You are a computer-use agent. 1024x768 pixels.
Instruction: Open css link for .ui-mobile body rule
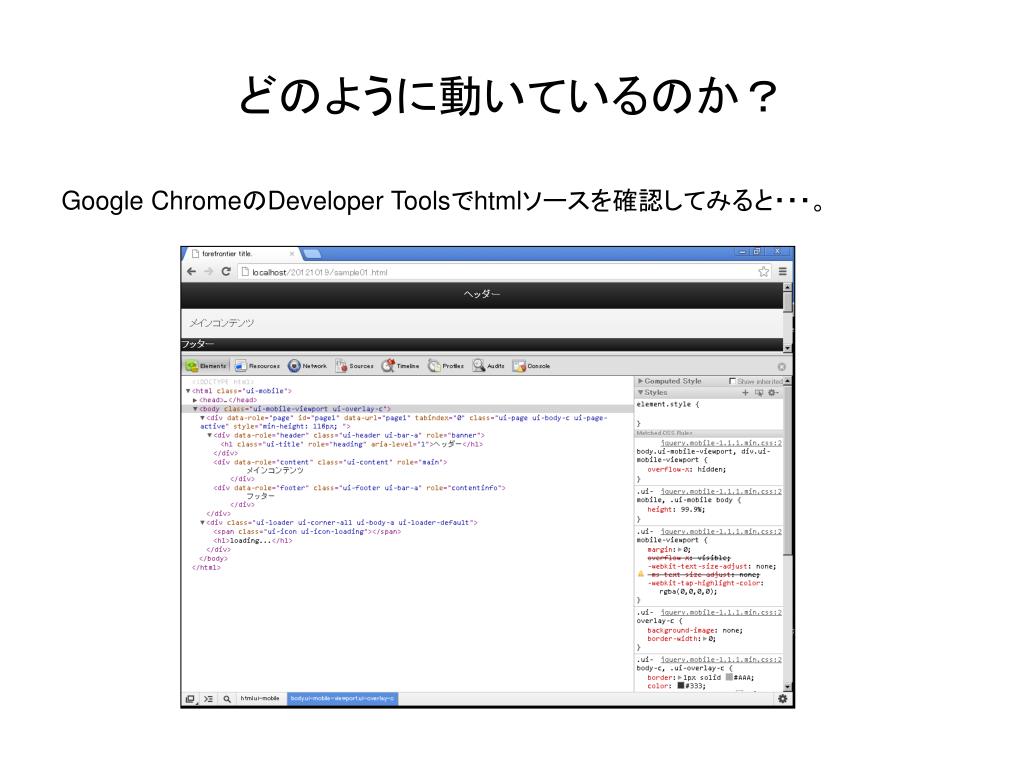click(x=721, y=491)
